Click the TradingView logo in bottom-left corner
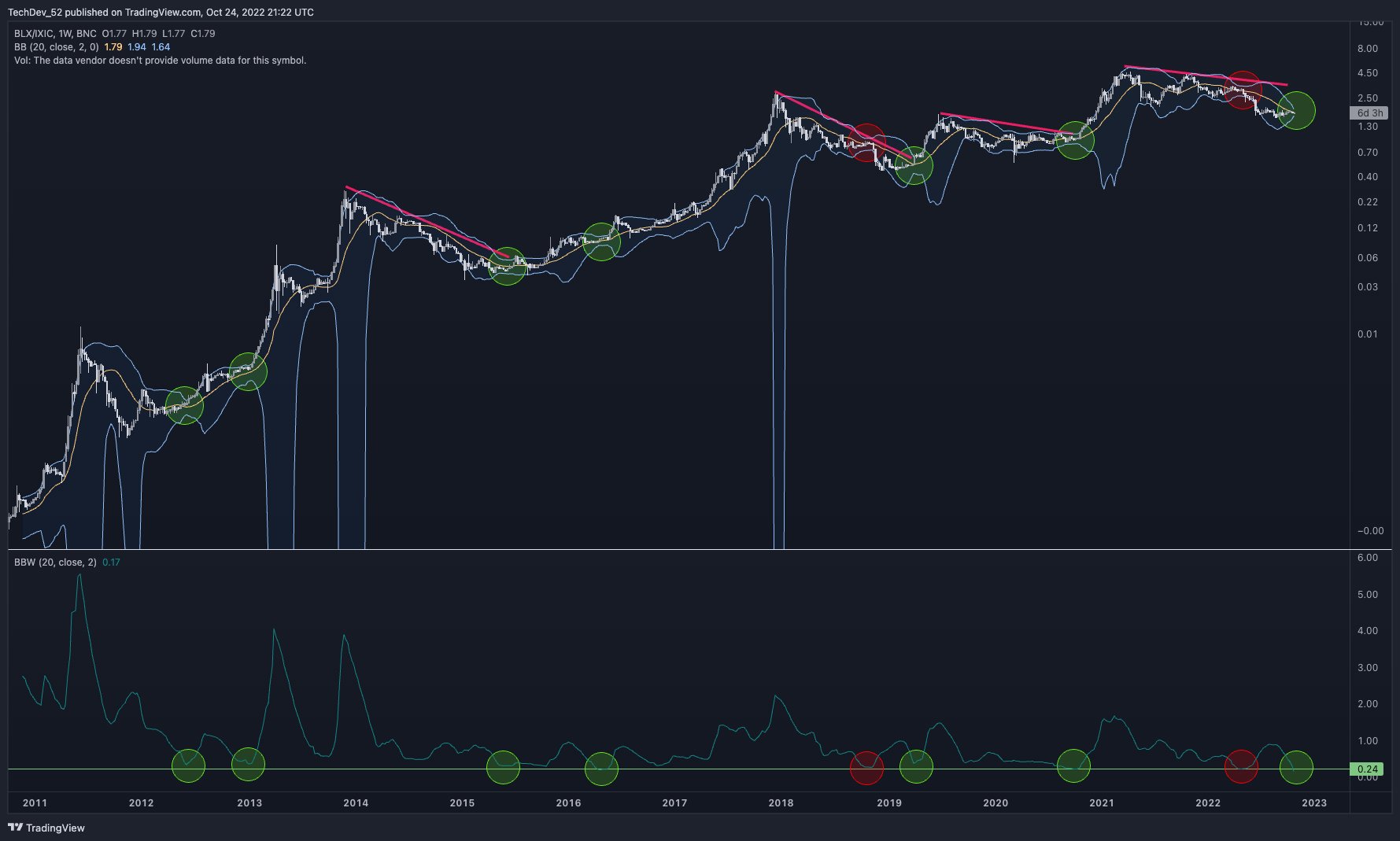Image resolution: width=1400 pixels, height=841 pixels. [46, 828]
